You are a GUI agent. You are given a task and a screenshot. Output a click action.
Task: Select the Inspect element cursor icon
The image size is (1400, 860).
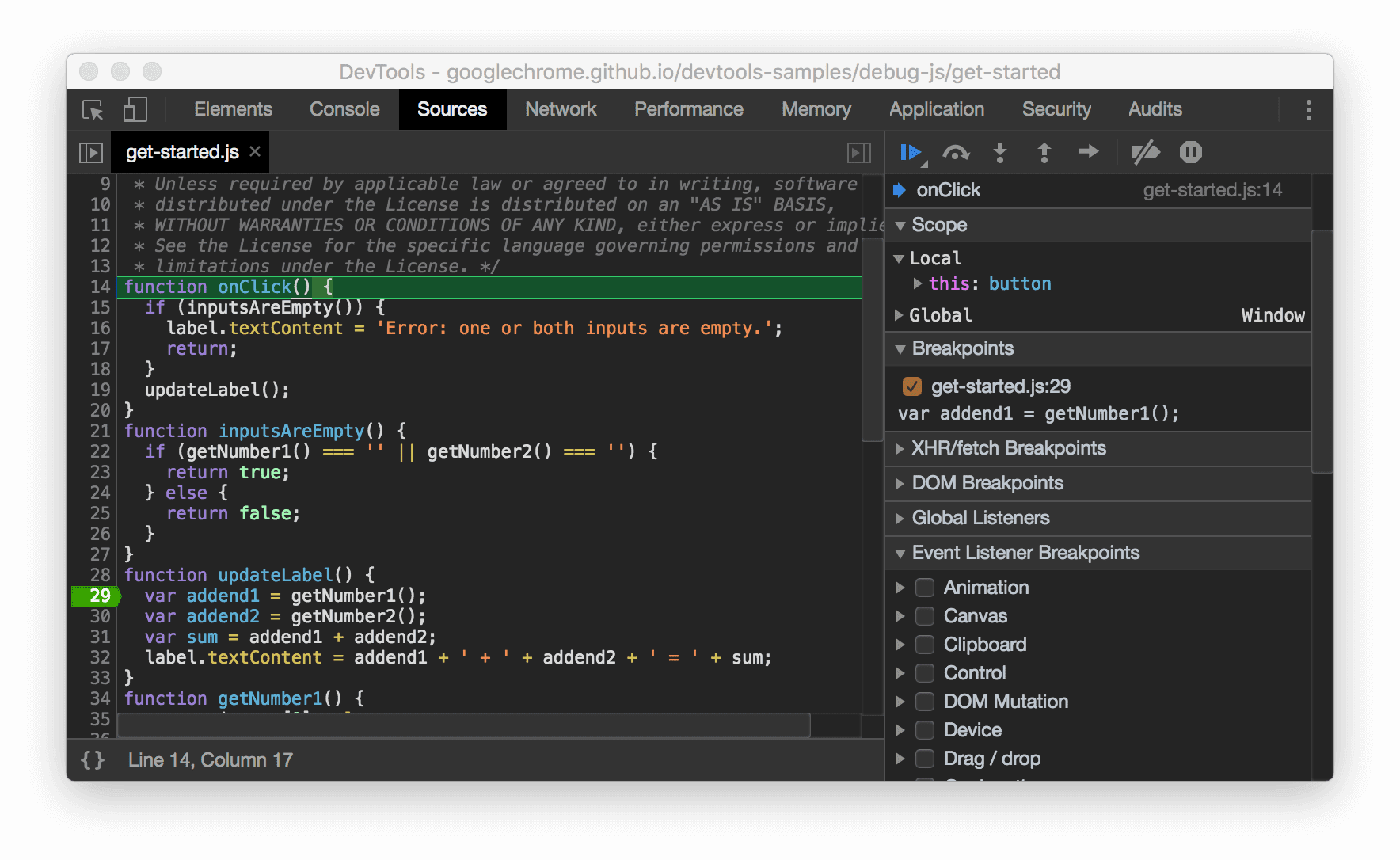click(92, 109)
